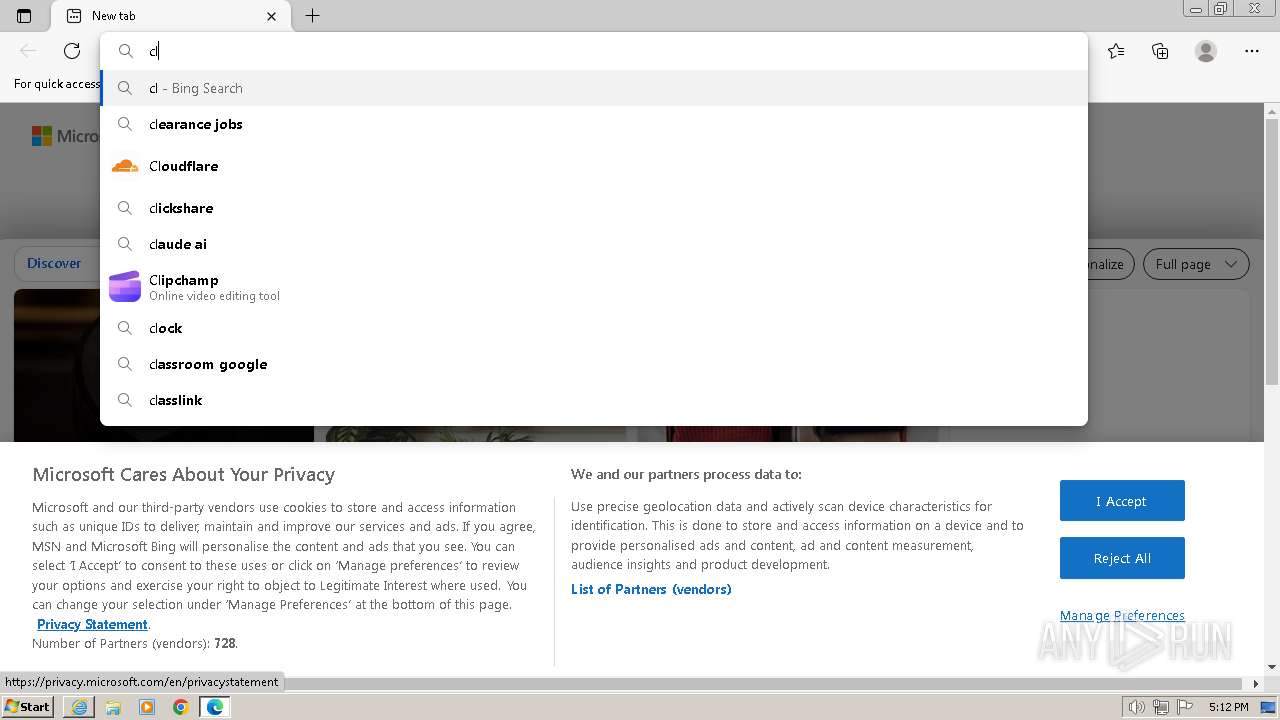Open the media player taskbar icon
1280x720 pixels.
pyautogui.click(x=147, y=707)
